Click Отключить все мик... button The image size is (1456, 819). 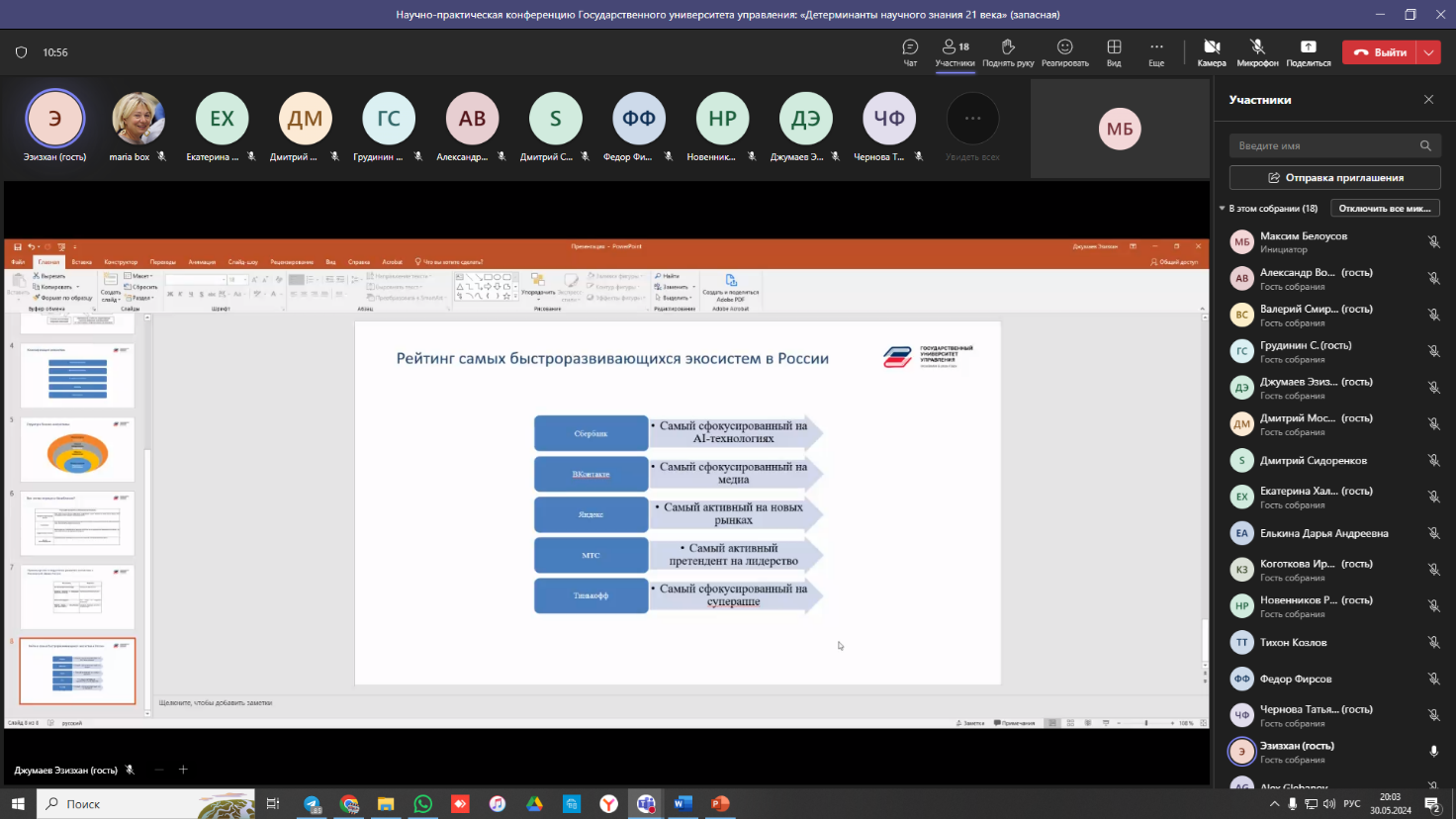[x=1385, y=209]
